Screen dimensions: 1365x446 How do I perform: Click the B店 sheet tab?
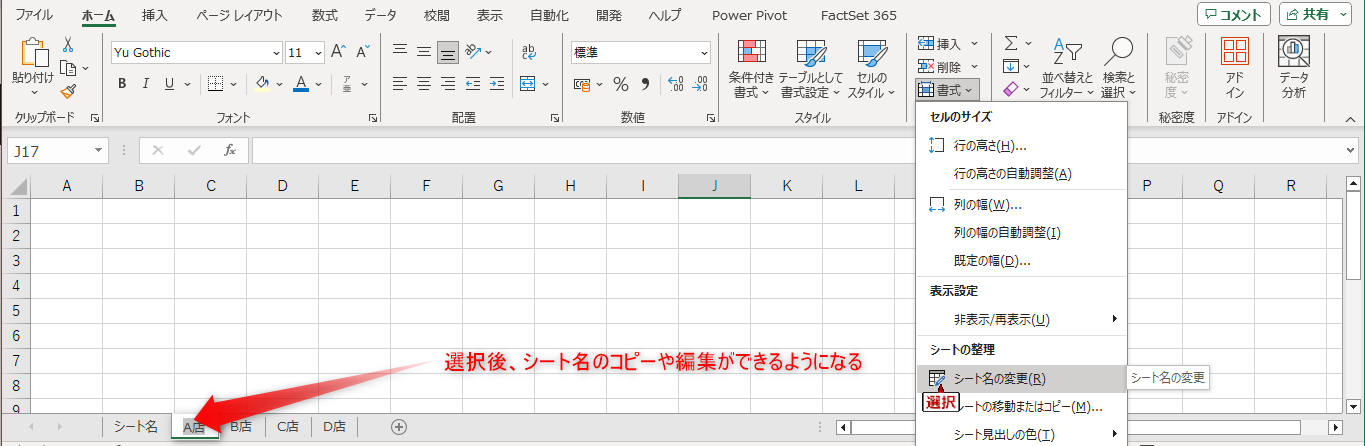(x=241, y=427)
